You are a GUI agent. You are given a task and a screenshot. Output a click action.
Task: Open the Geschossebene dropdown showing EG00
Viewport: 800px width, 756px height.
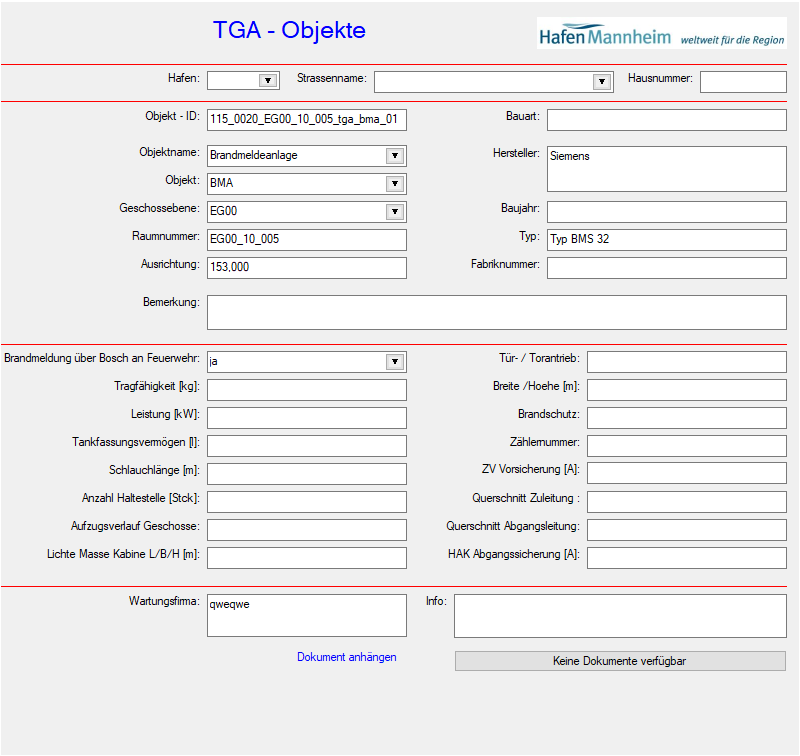coord(395,212)
